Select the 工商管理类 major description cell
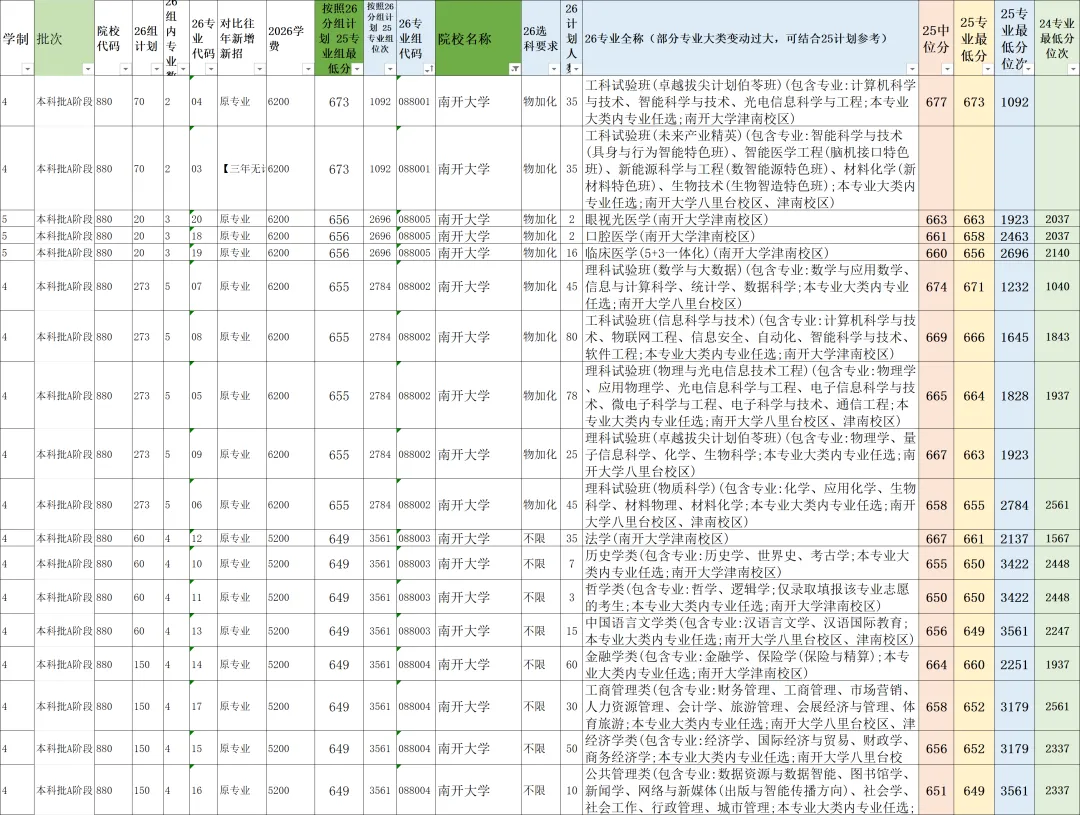This screenshot has width=1080, height=815. click(750, 706)
